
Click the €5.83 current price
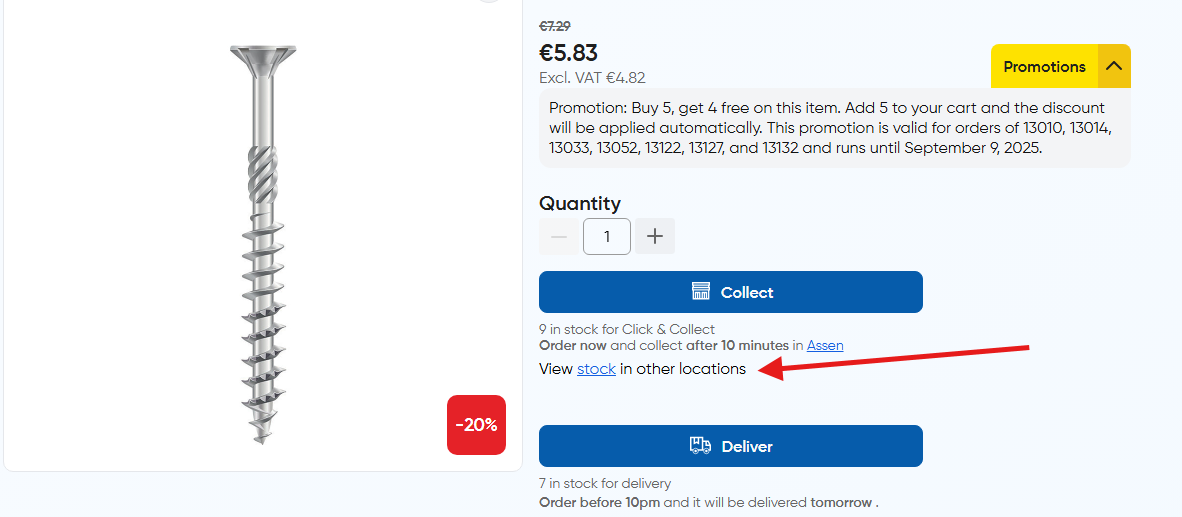569,53
